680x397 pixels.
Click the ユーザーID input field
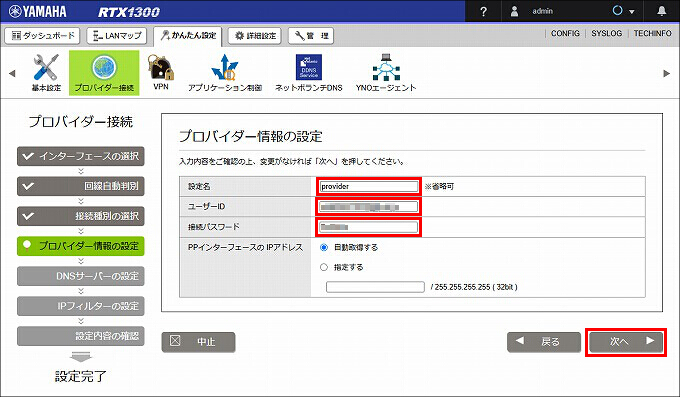click(369, 207)
